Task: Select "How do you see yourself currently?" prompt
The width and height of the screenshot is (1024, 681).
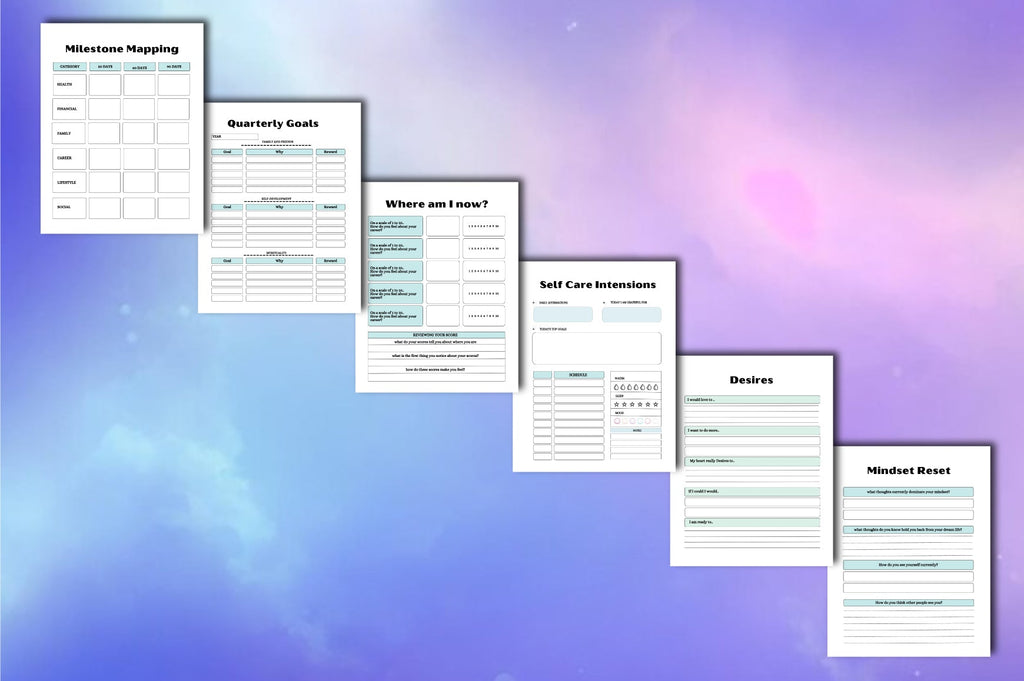Action: (x=908, y=565)
